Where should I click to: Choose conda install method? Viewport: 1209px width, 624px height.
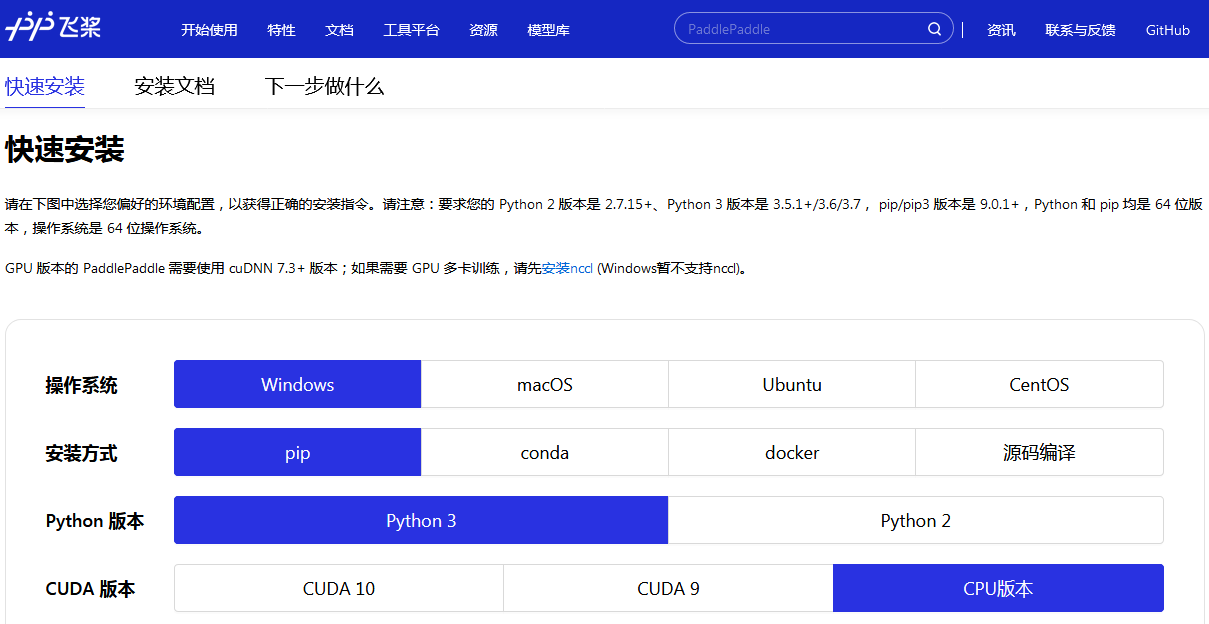[545, 452]
